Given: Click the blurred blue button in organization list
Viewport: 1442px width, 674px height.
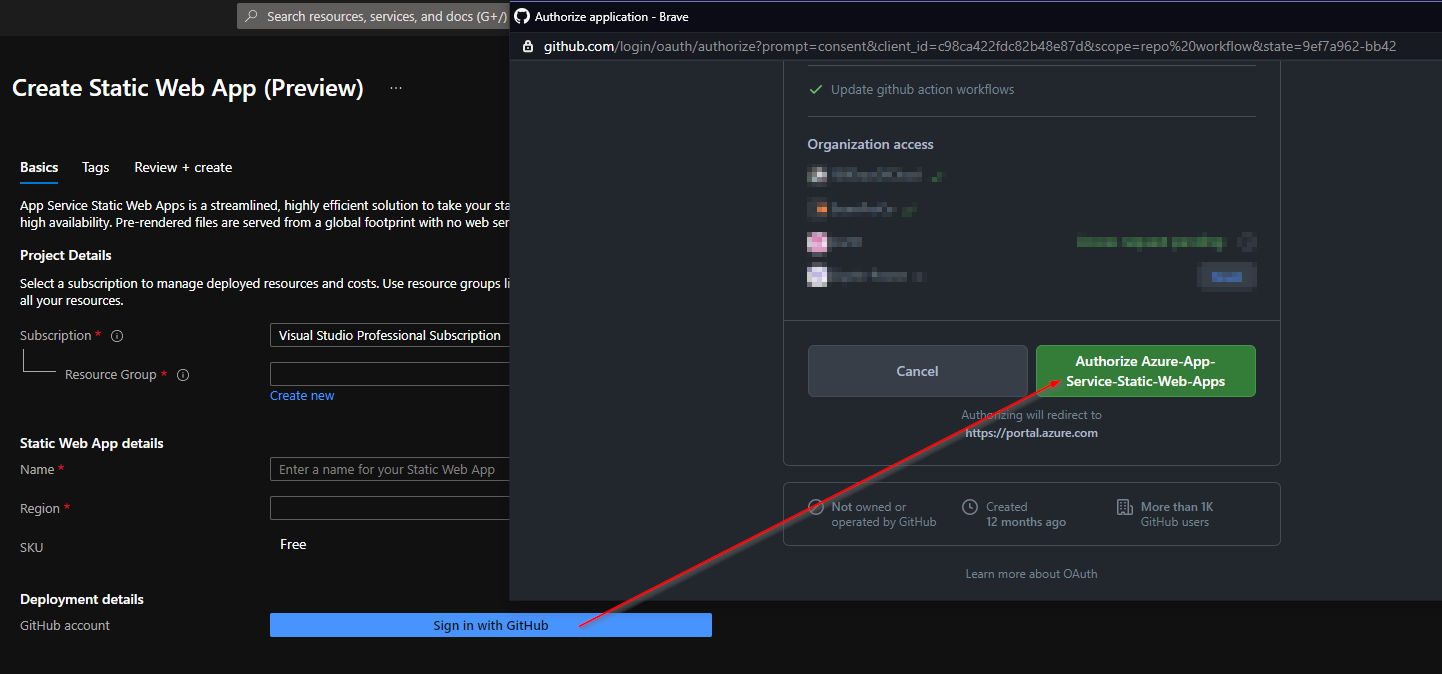Looking at the screenshot, I should (x=1227, y=276).
